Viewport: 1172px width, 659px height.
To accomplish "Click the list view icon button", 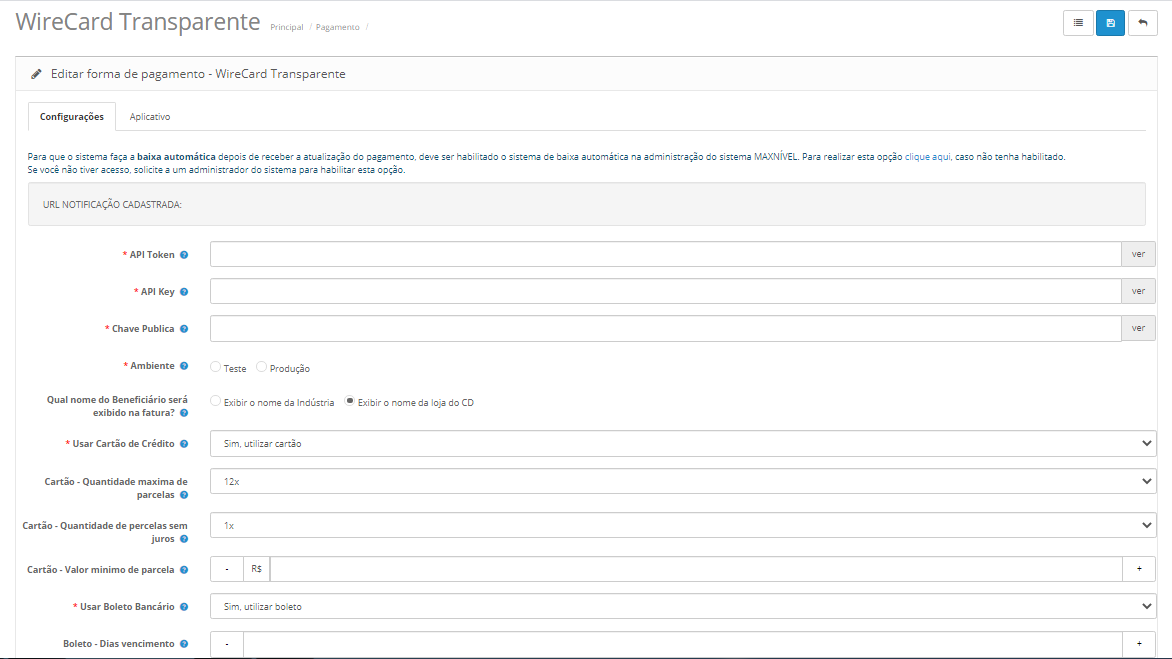I will pyautogui.click(x=1078, y=23).
